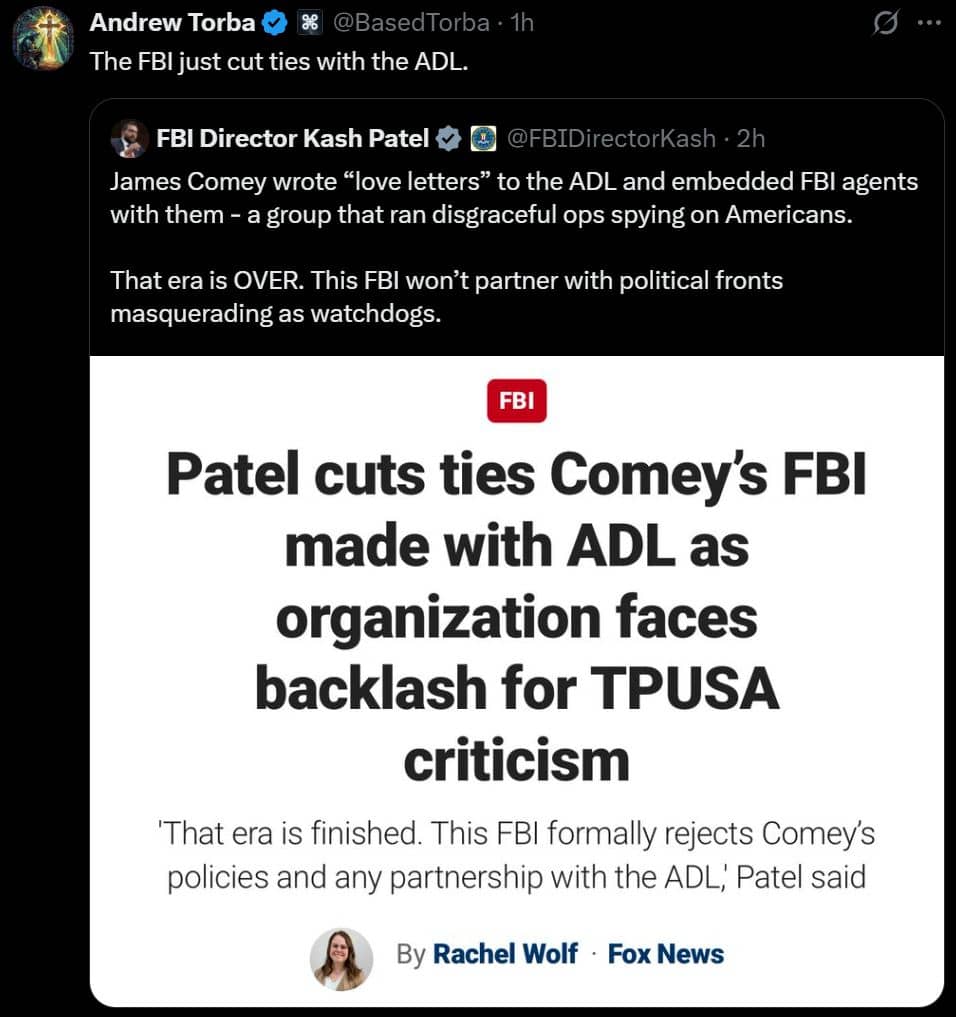The image size is (956, 1017).
Task: Click the 2h quoted post timestamp
Action: click(x=750, y=139)
